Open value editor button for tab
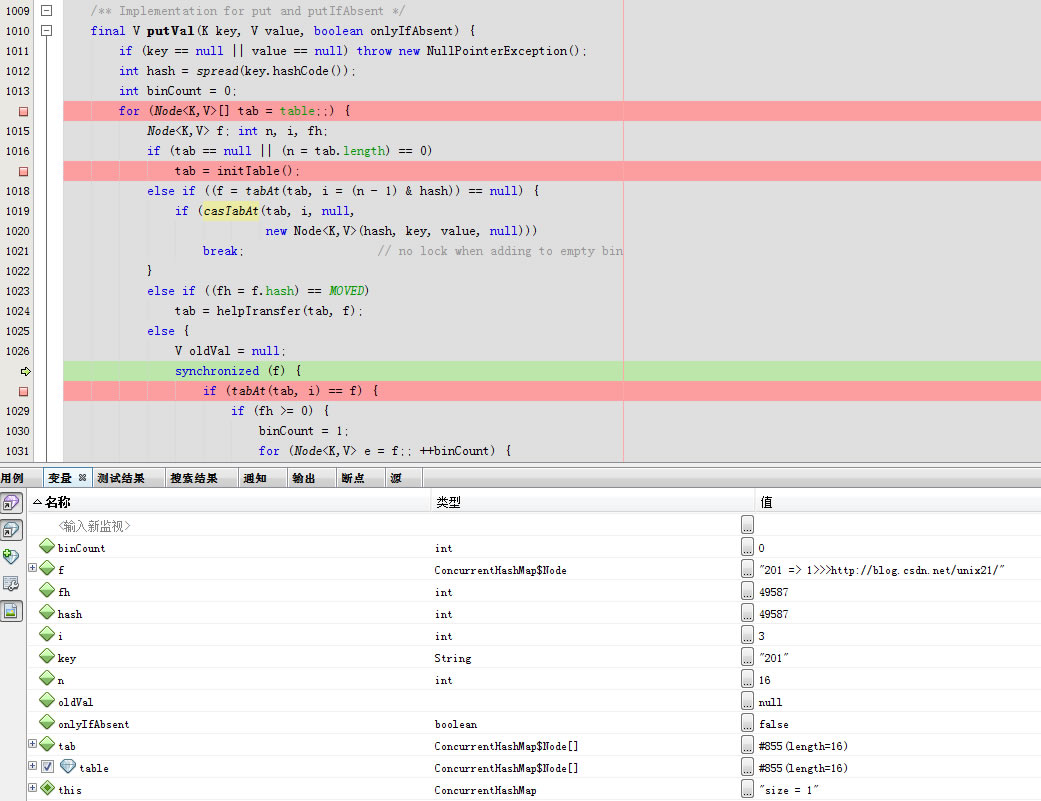 coord(748,745)
